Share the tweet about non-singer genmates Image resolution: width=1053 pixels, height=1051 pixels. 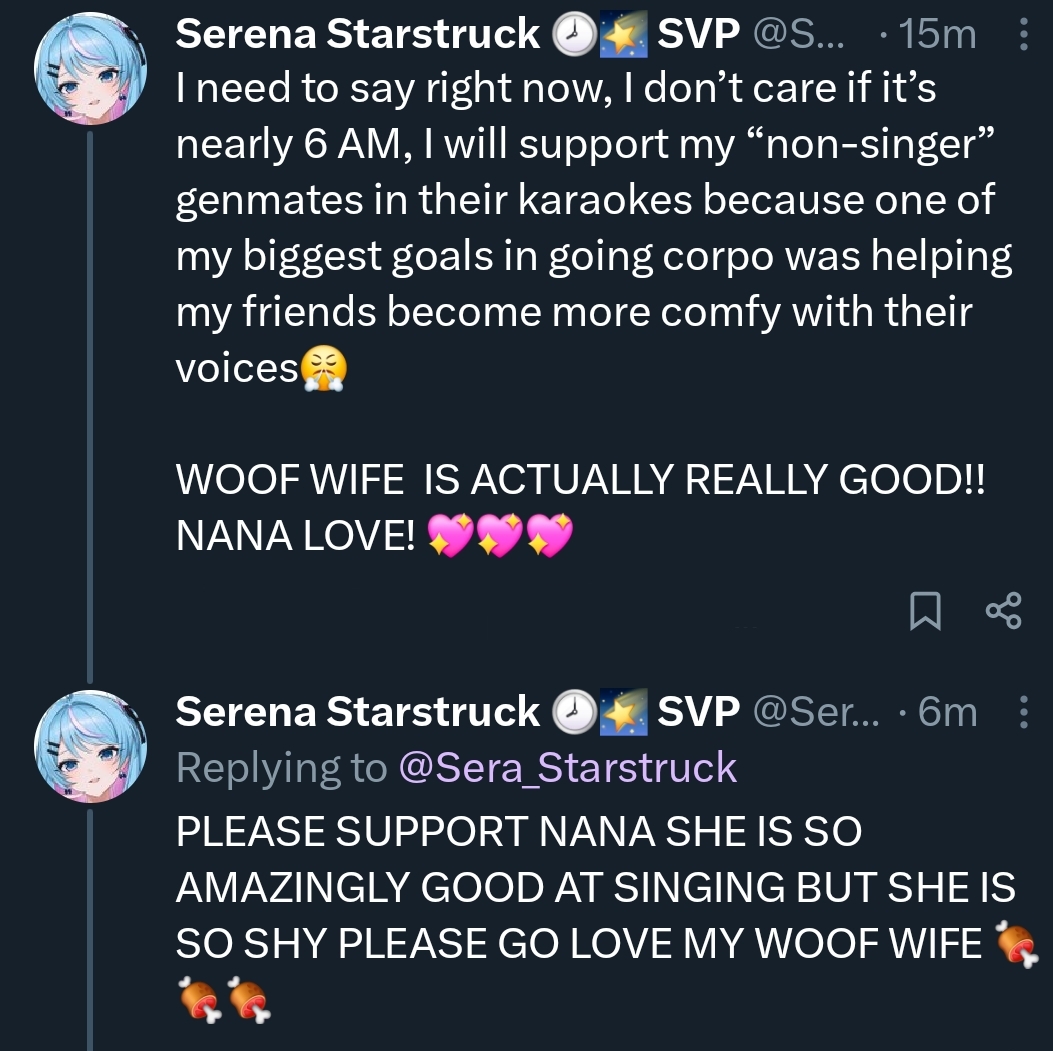[x=1003, y=611]
